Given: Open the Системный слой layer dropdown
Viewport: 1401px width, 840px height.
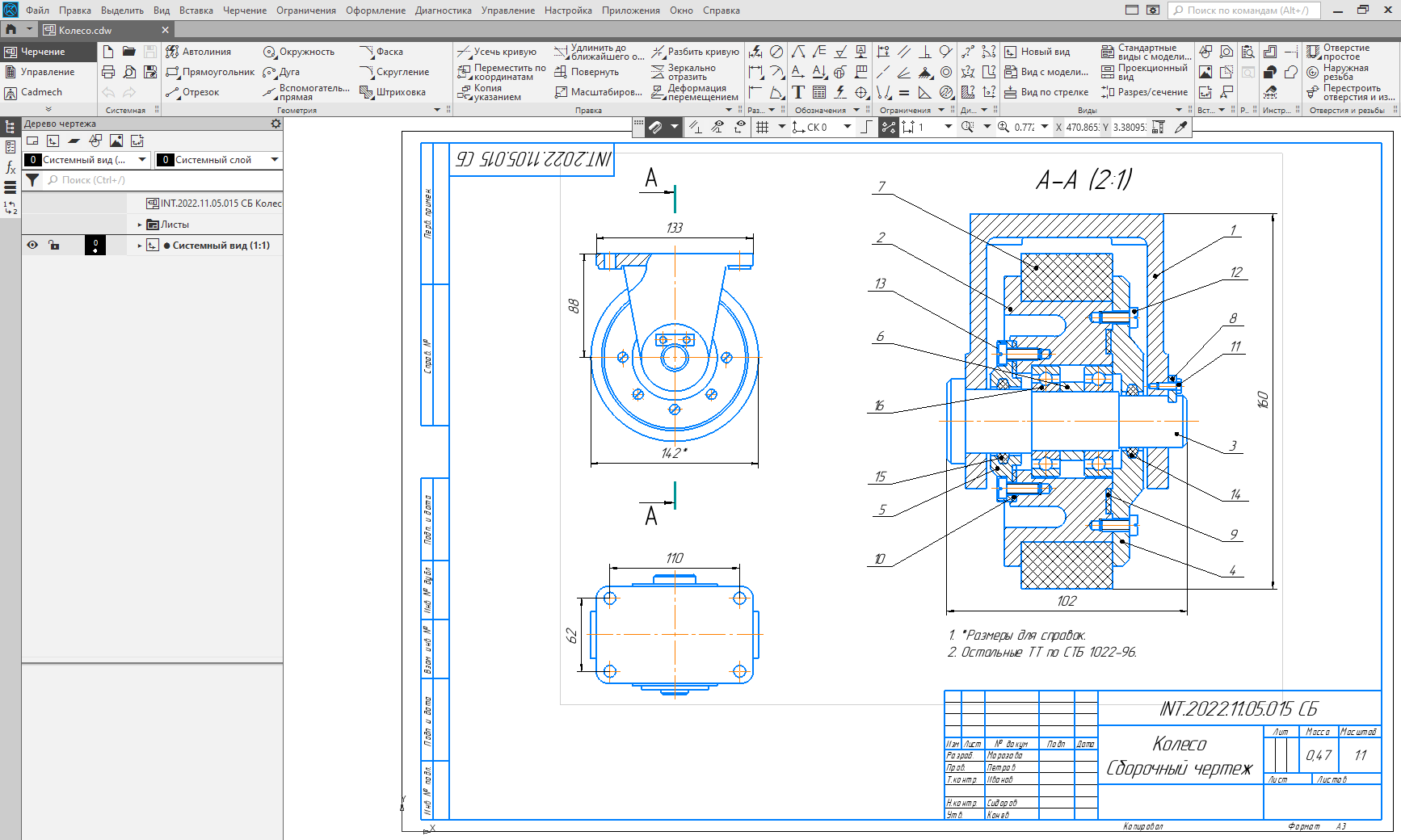Looking at the screenshot, I should [x=275, y=160].
